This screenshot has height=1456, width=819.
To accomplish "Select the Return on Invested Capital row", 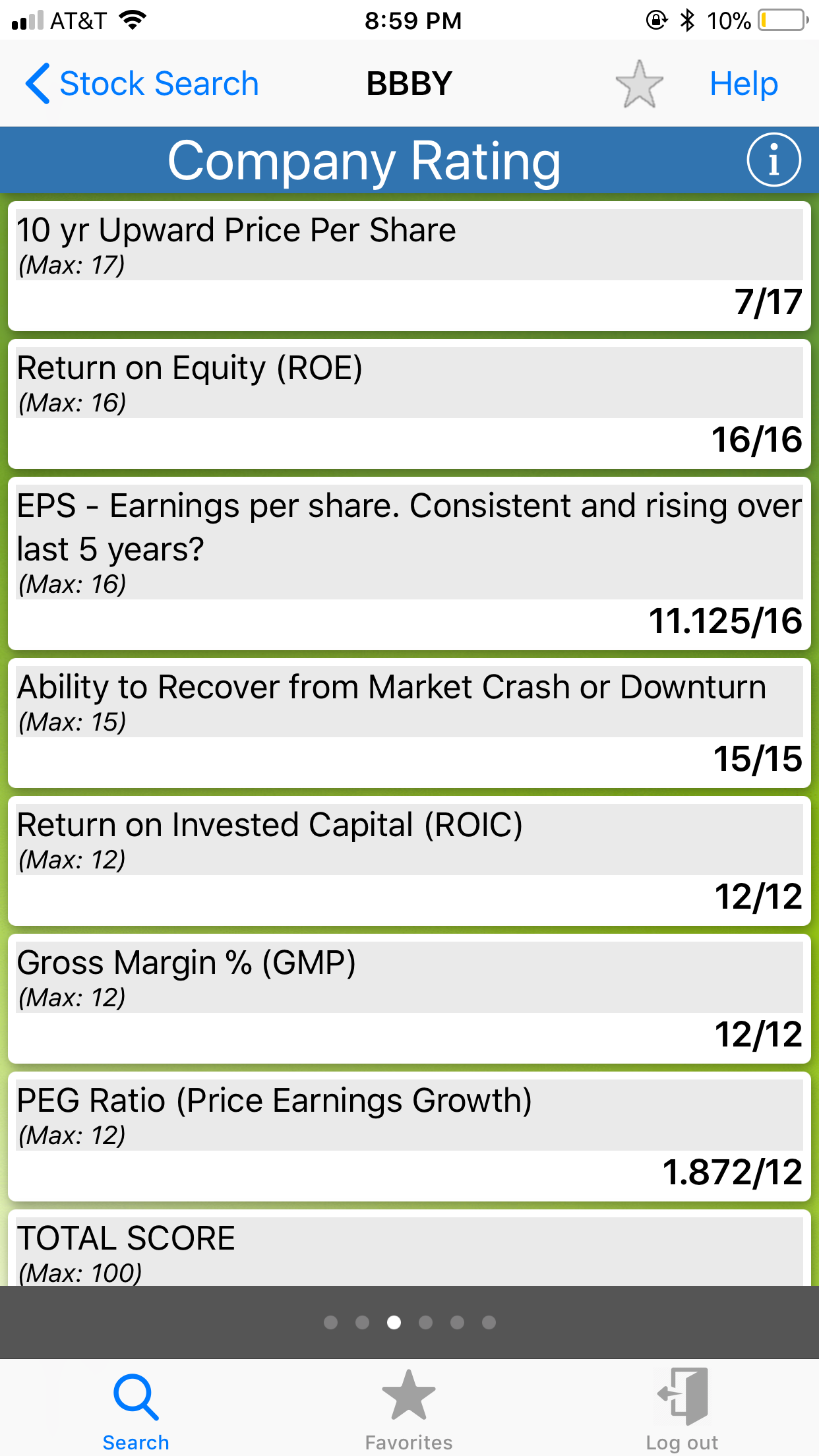I will [x=409, y=861].
